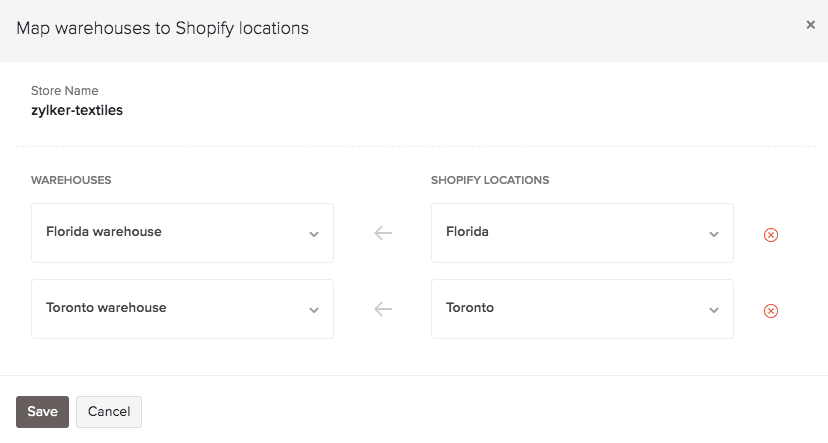Click the Store Name label
Viewport: 828px width, 443px height.
tap(65, 91)
